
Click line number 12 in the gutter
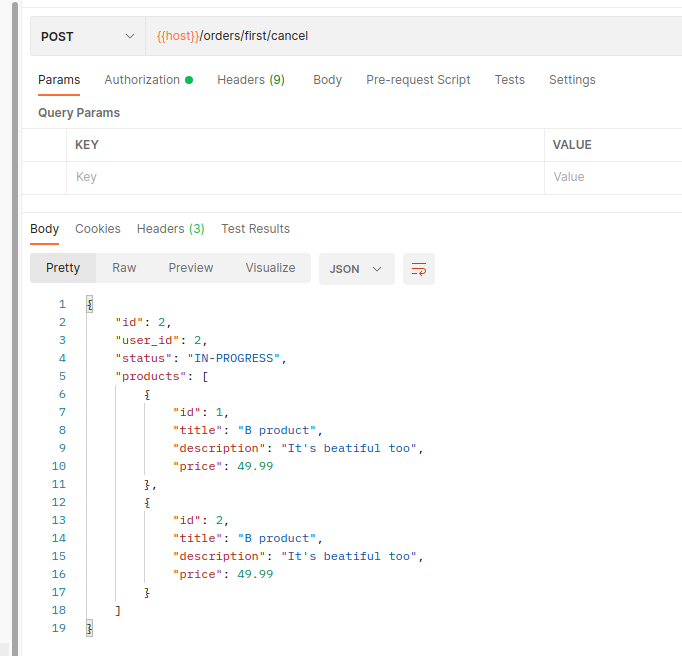click(x=59, y=502)
